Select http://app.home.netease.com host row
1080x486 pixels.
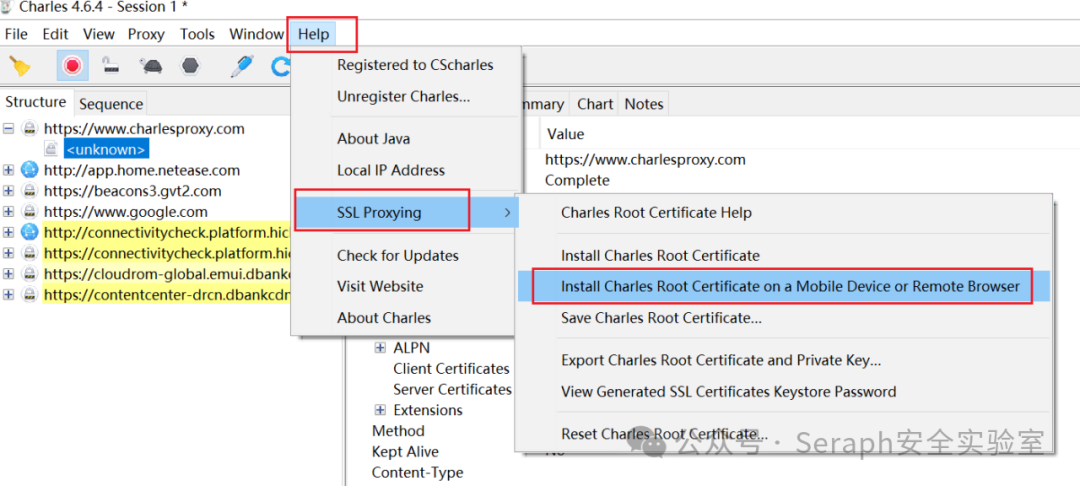coord(142,170)
